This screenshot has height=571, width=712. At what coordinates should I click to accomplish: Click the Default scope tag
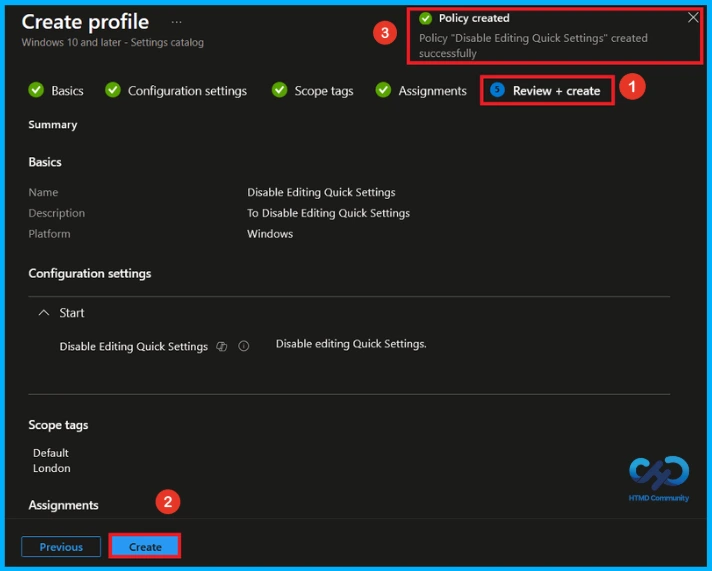click(x=51, y=453)
